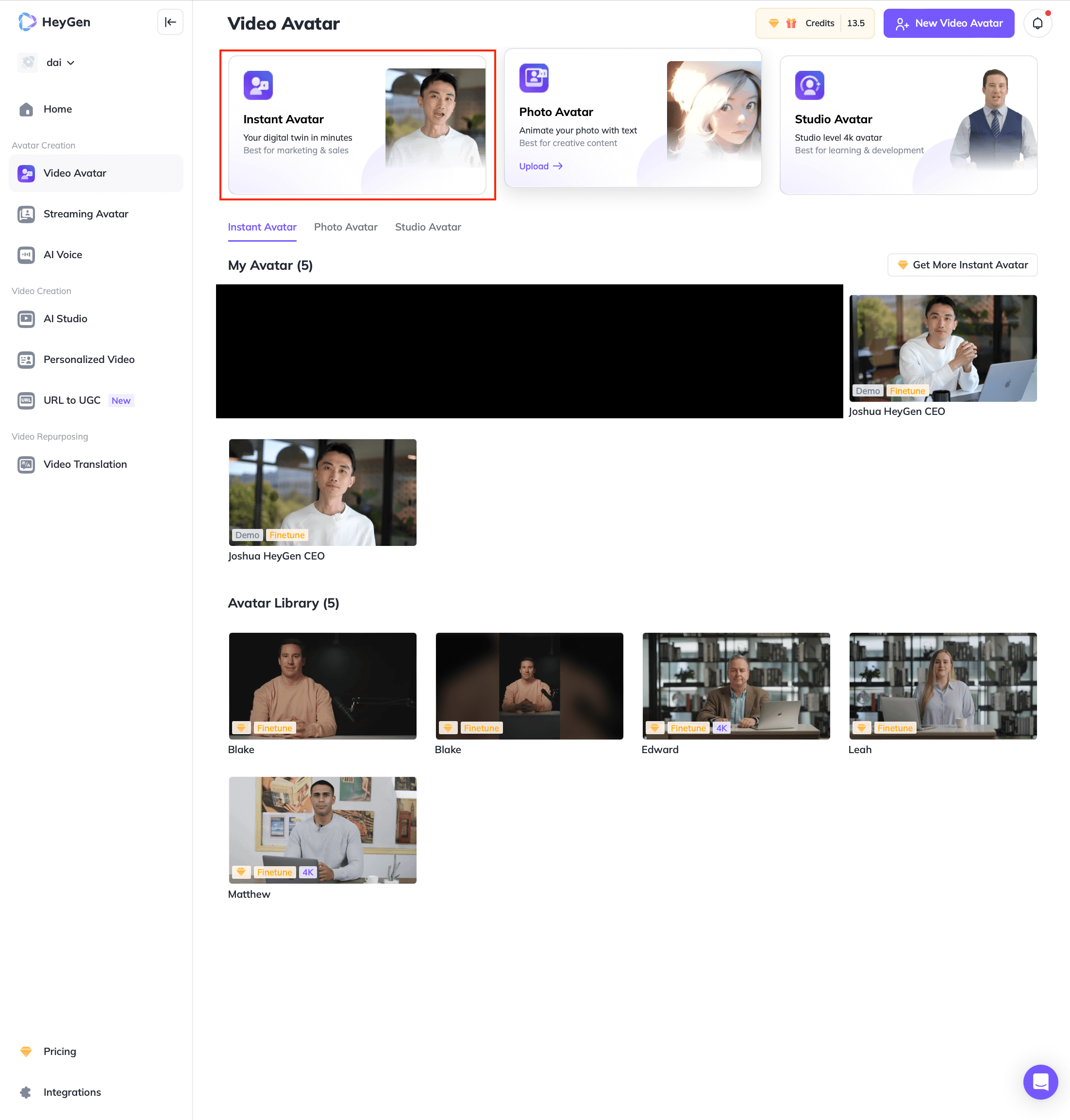Switch to the Photo Avatar tab
The height and width of the screenshot is (1120, 1070).
[x=346, y=227]
